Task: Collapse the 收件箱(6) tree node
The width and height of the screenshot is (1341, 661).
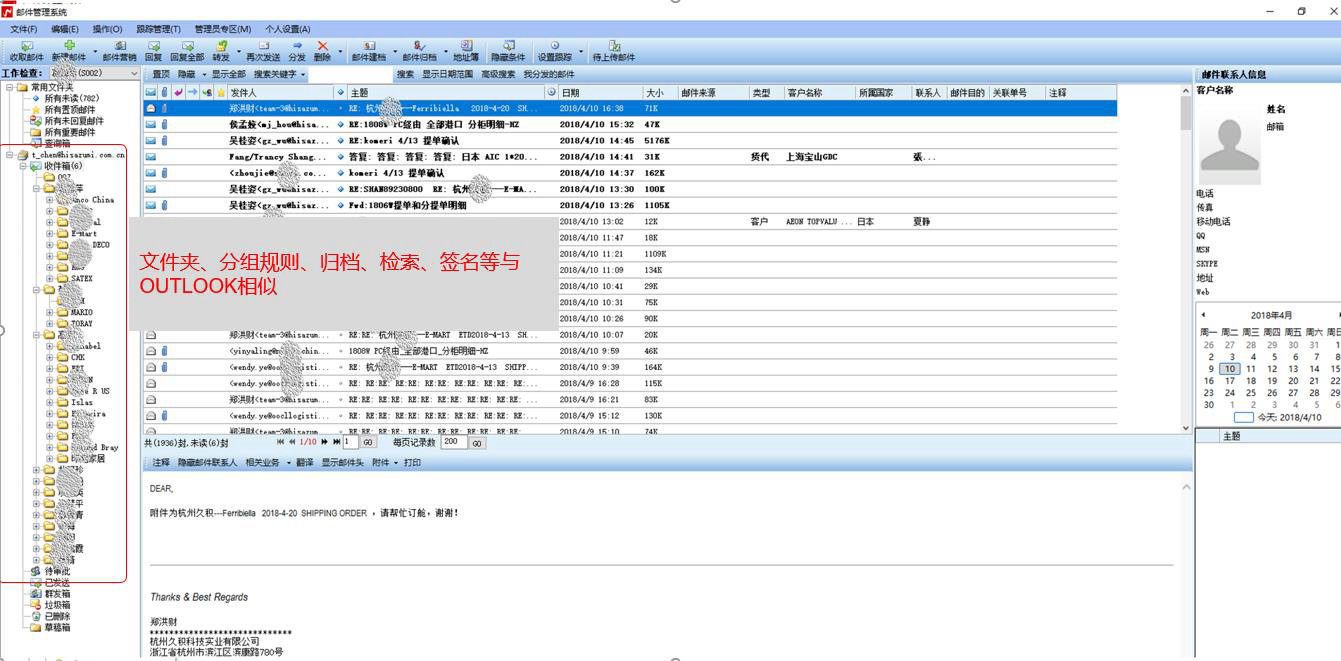Action: pyautogui.click(x=23, y=166)
